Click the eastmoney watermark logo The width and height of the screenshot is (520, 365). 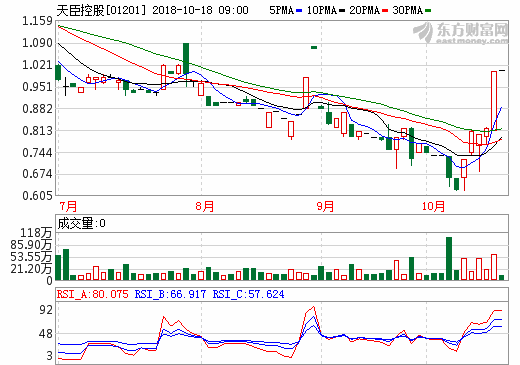pyautogui.click(x=460, y=33)
